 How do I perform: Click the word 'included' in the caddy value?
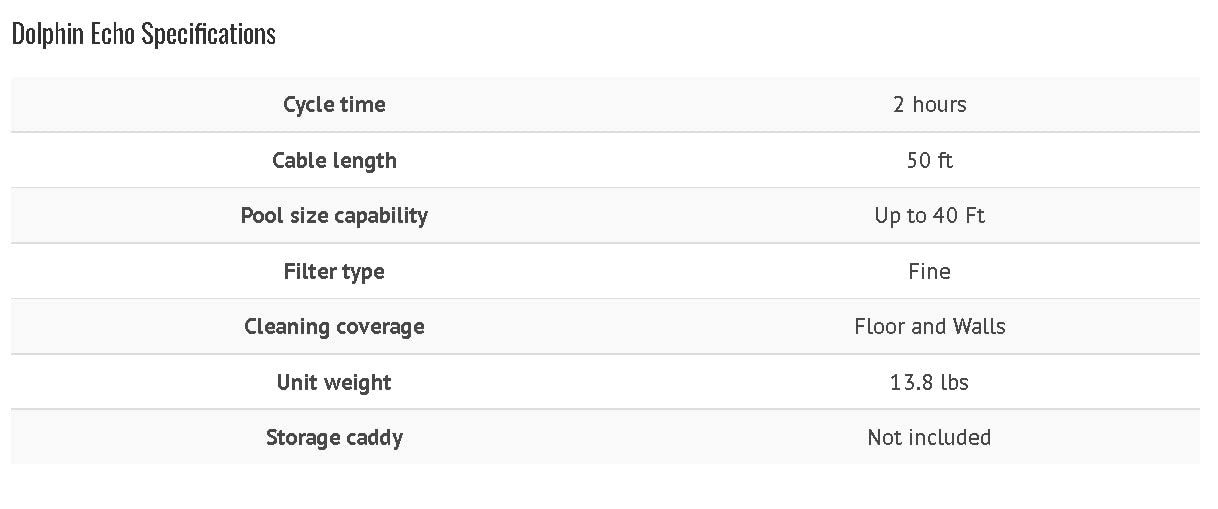(x=950, y=437)
